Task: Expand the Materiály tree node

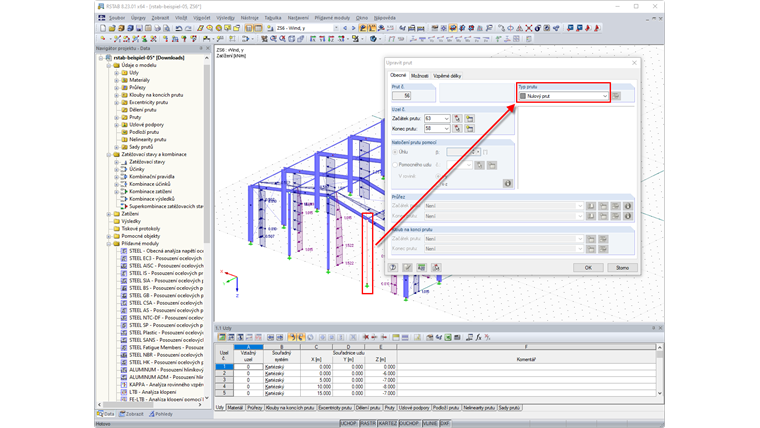Action: pos(117,80)
